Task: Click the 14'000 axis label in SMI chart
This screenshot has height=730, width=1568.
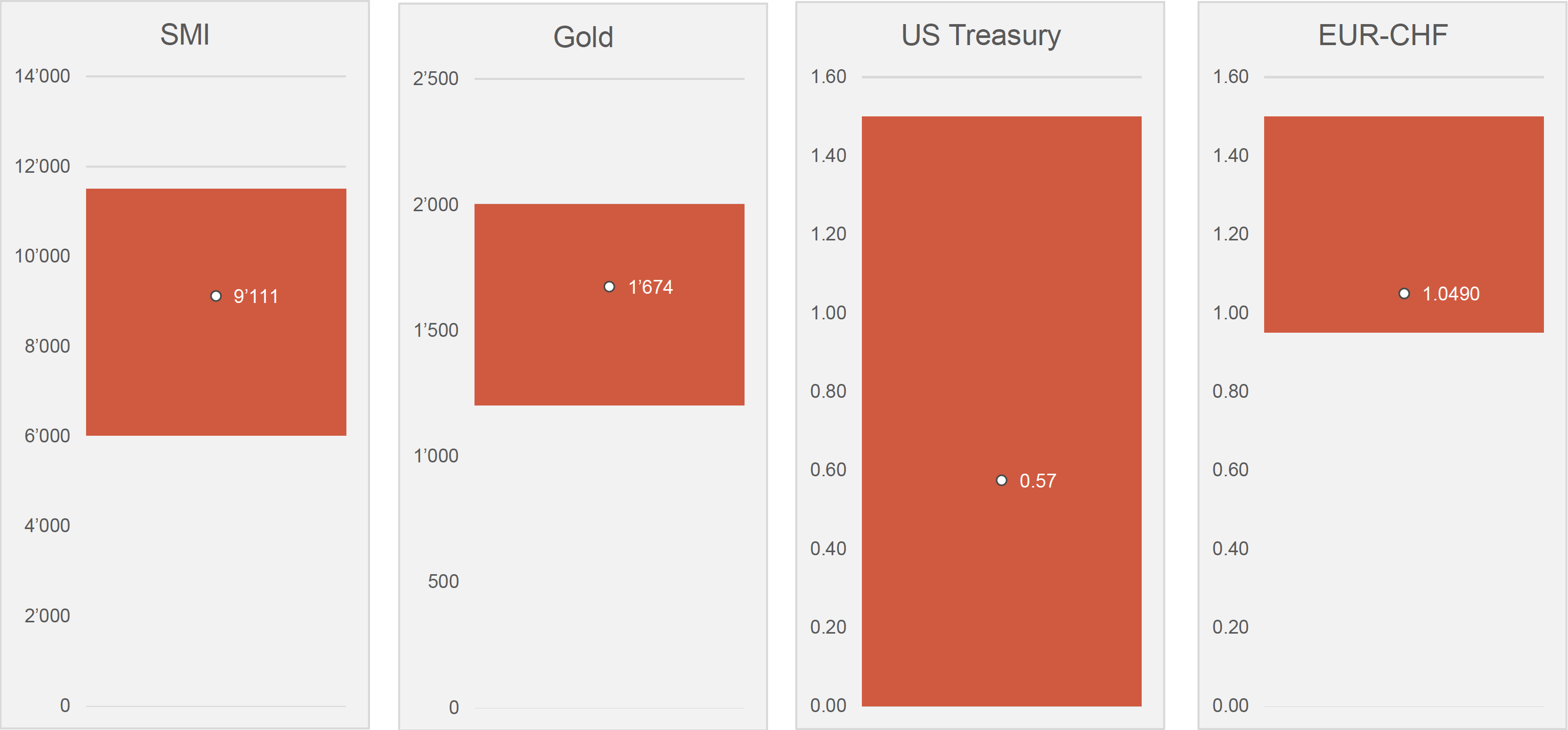Action: click(42, 76)
